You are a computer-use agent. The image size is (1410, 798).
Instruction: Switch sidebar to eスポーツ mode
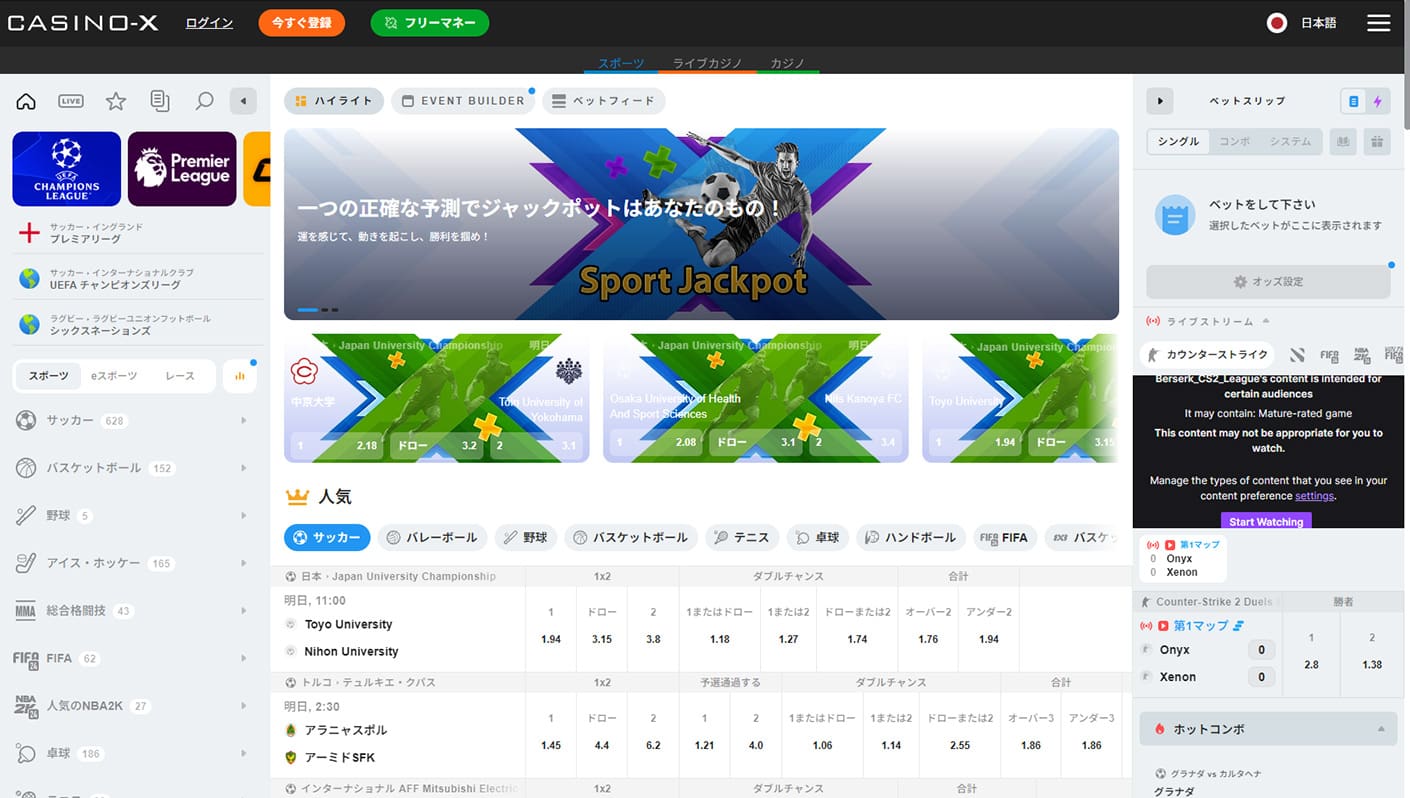[114, 376]
